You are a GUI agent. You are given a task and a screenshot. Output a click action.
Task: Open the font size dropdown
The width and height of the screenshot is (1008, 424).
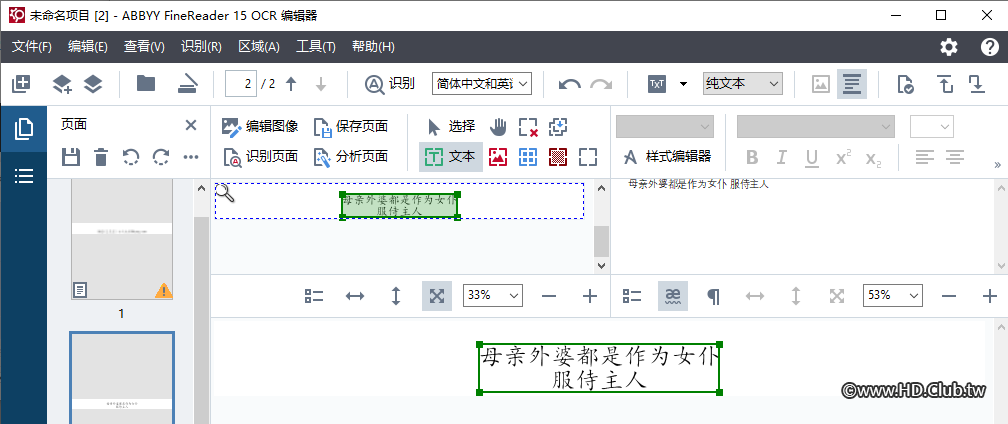pos(932,127)
